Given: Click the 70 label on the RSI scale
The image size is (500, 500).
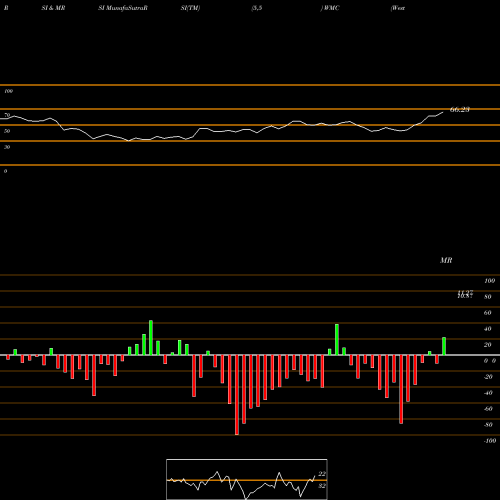Looking at the screenshot, I should [7, 115].
